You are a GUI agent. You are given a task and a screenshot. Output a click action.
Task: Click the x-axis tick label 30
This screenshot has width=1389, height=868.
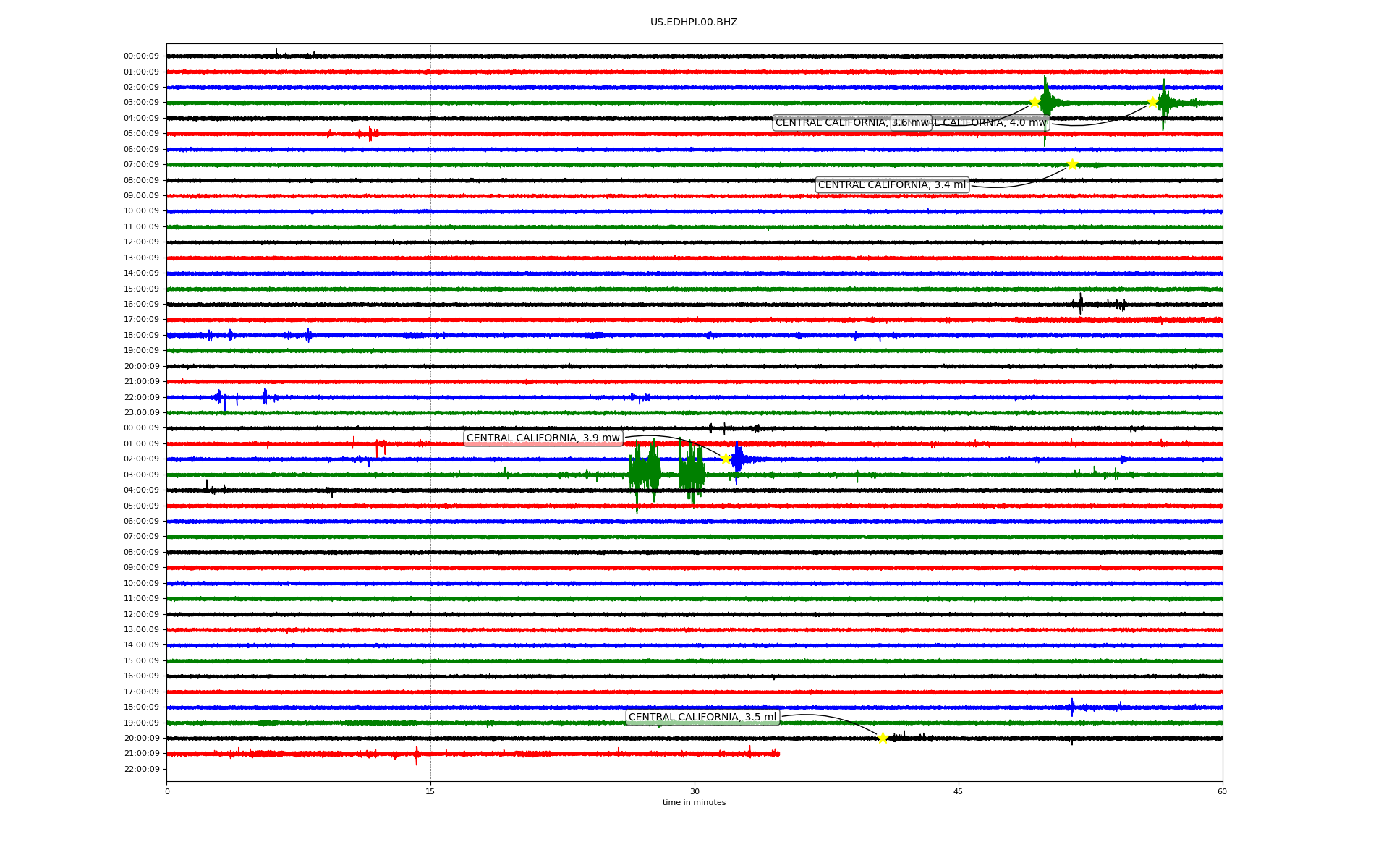pyautogui.click(x=694, y=791)
